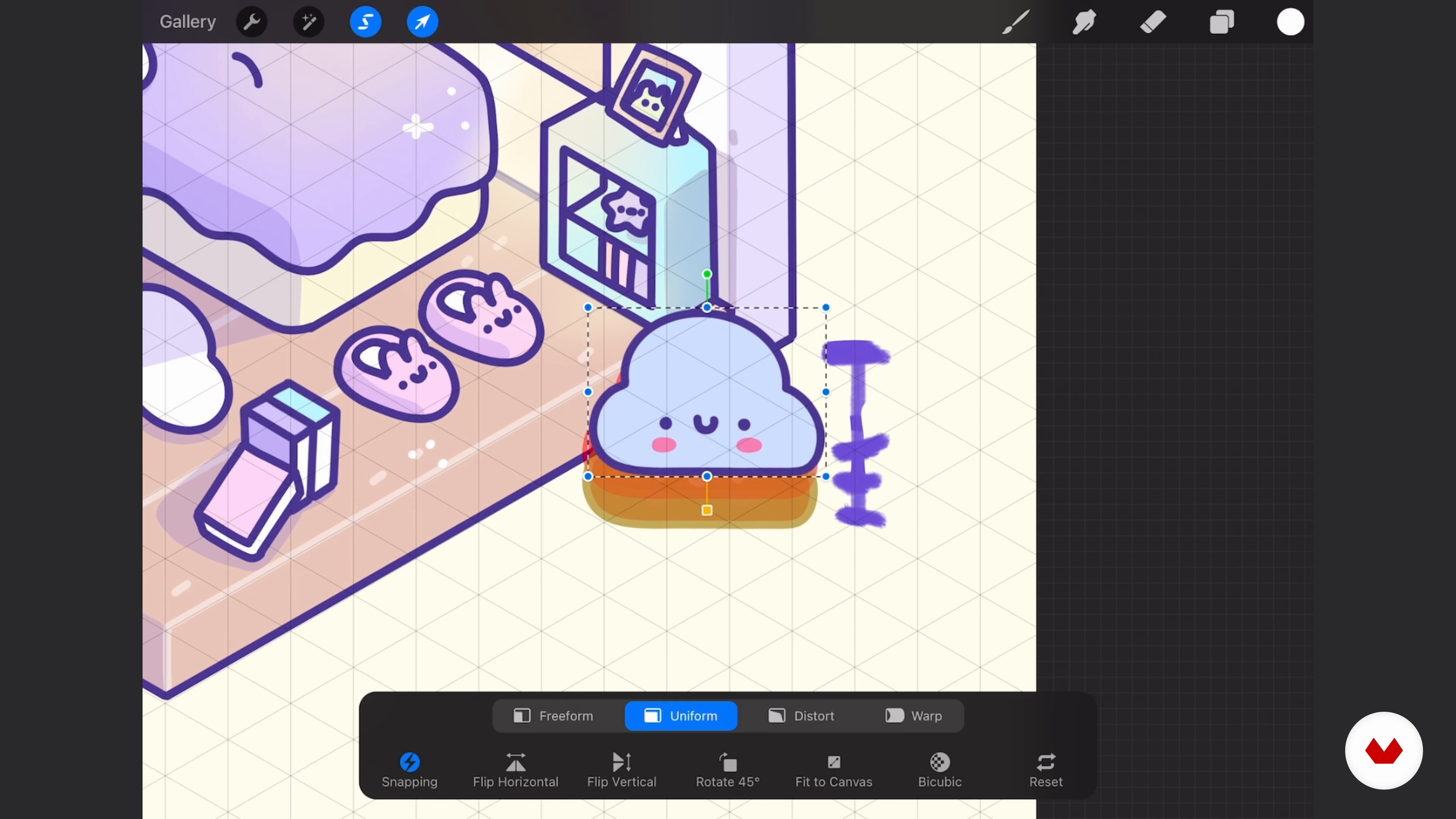
Task: Switch to Freeform transform mode
Action: 554,715
